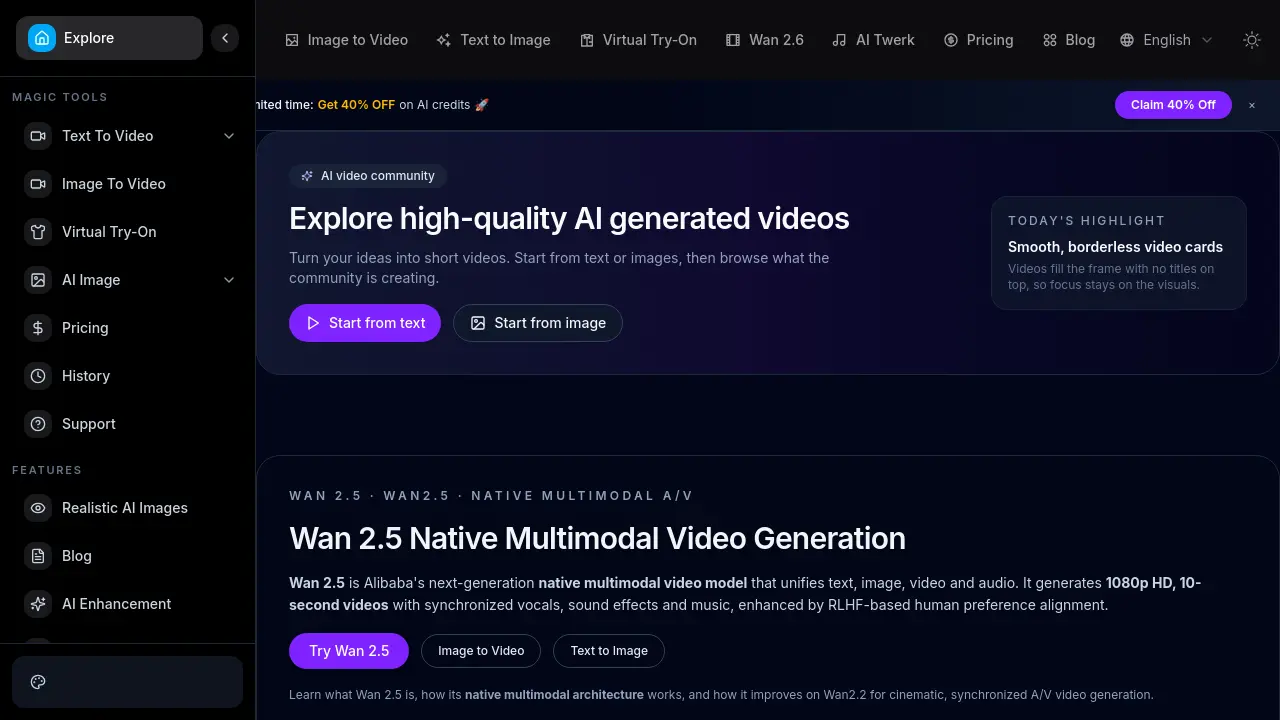Open AI Enhancement from the sidebar
This screenshot has width=1280, height=720.
coord(128,604)
